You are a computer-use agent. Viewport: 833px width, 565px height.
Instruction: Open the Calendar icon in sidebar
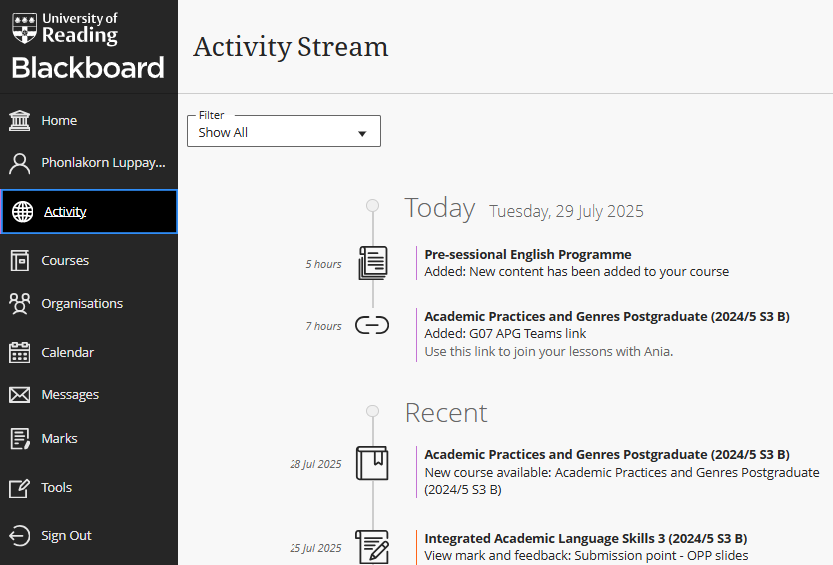(20, 353)
